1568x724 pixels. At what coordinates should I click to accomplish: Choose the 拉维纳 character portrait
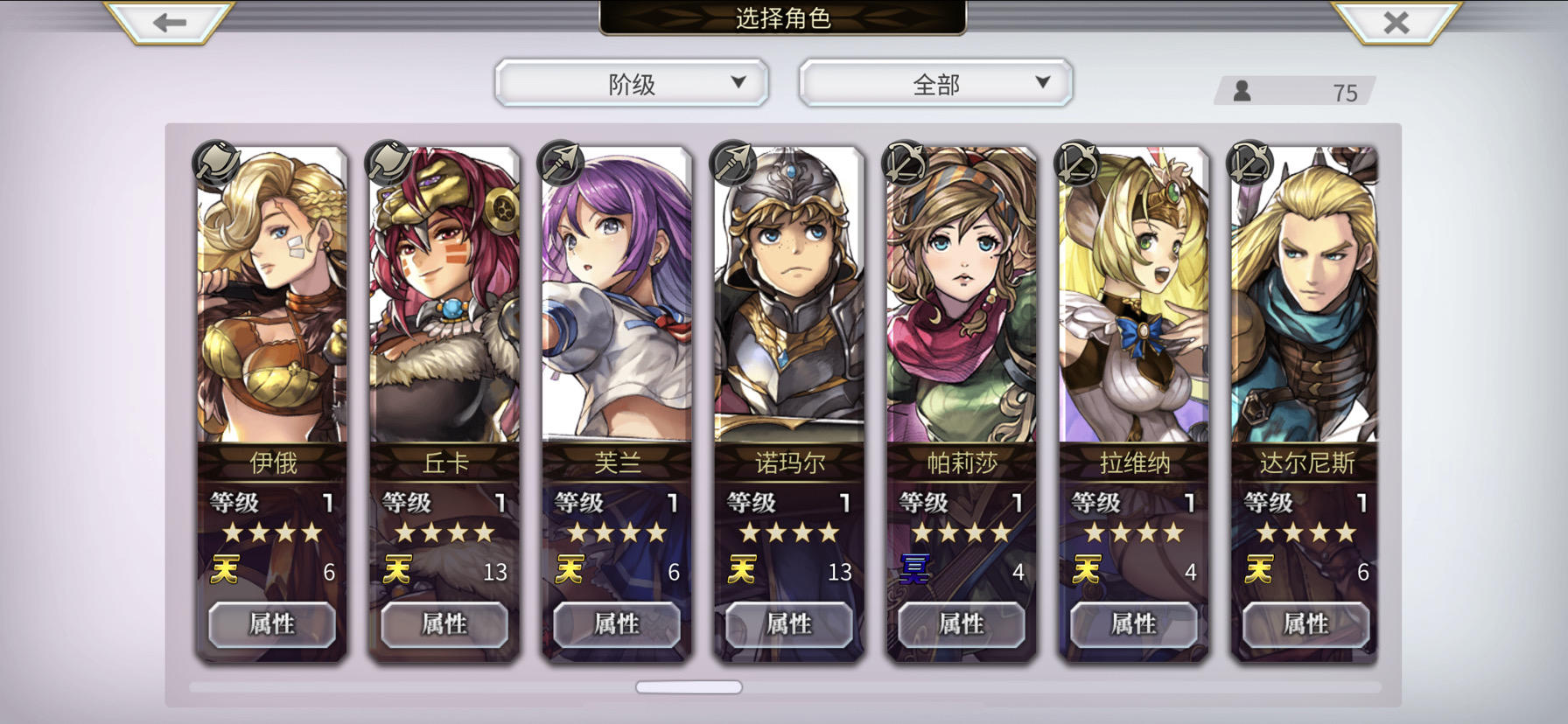pyautogui.click(x=1134, y=295)
